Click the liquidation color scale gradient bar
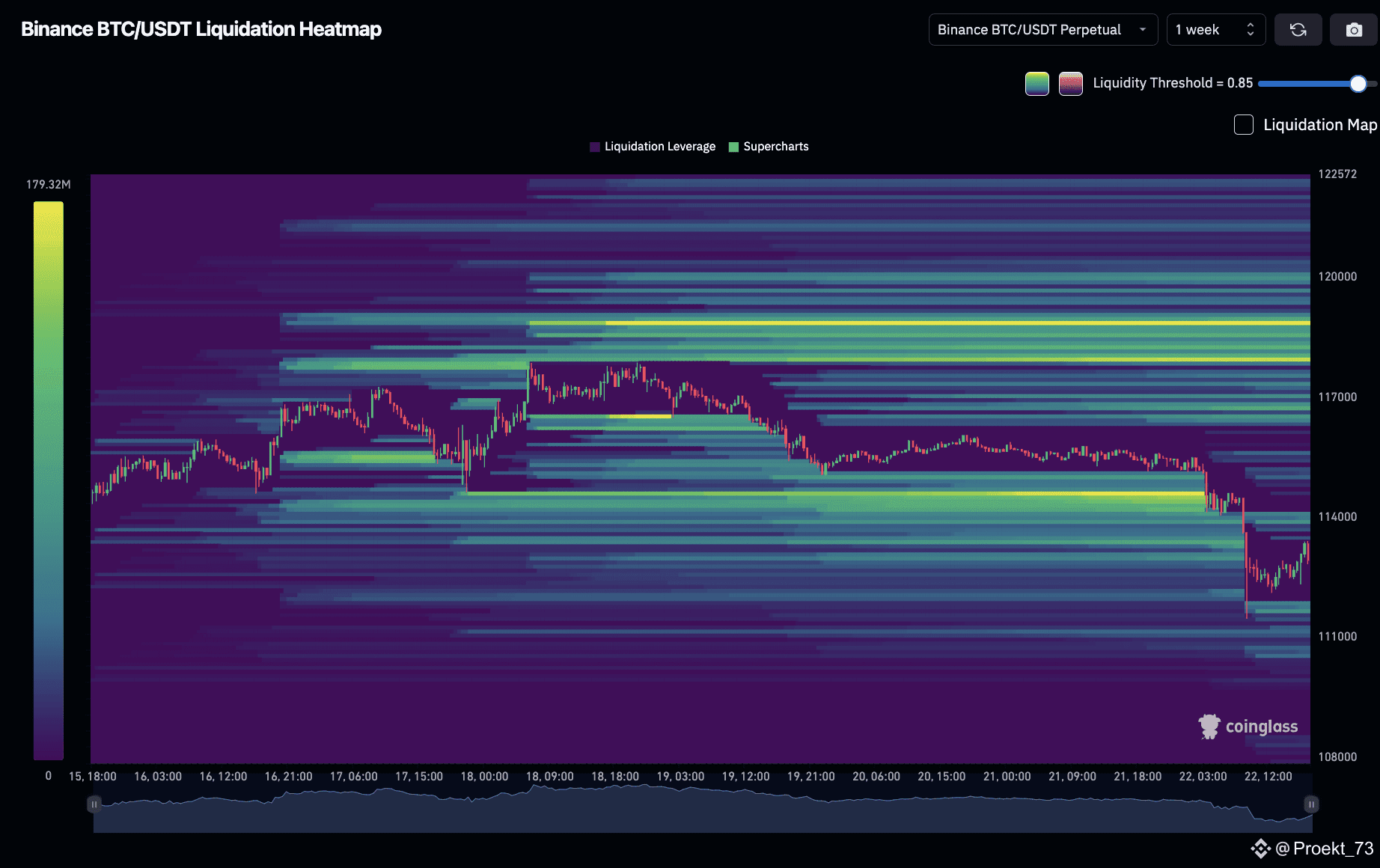Screen dimensions: 1380x868 49,481
